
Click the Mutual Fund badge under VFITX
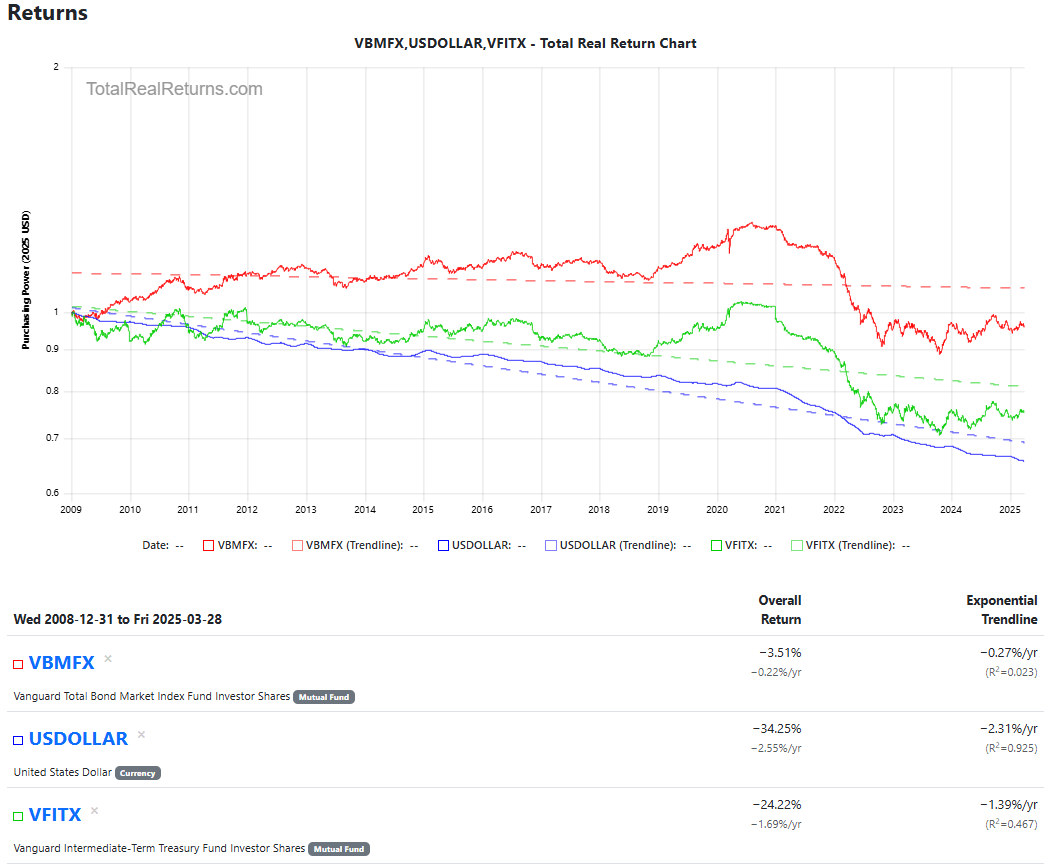point(339,849)
